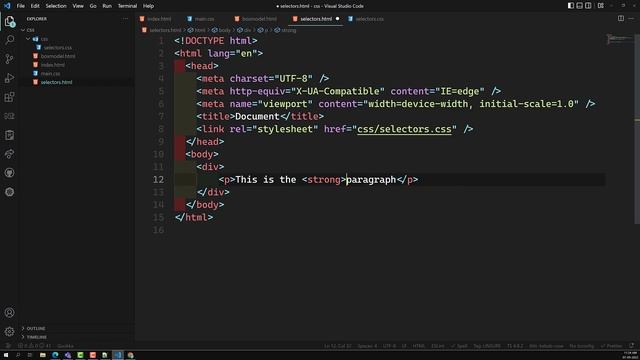
Task: Collapse the css subfolder in Explorer
Action: [78, 39]
